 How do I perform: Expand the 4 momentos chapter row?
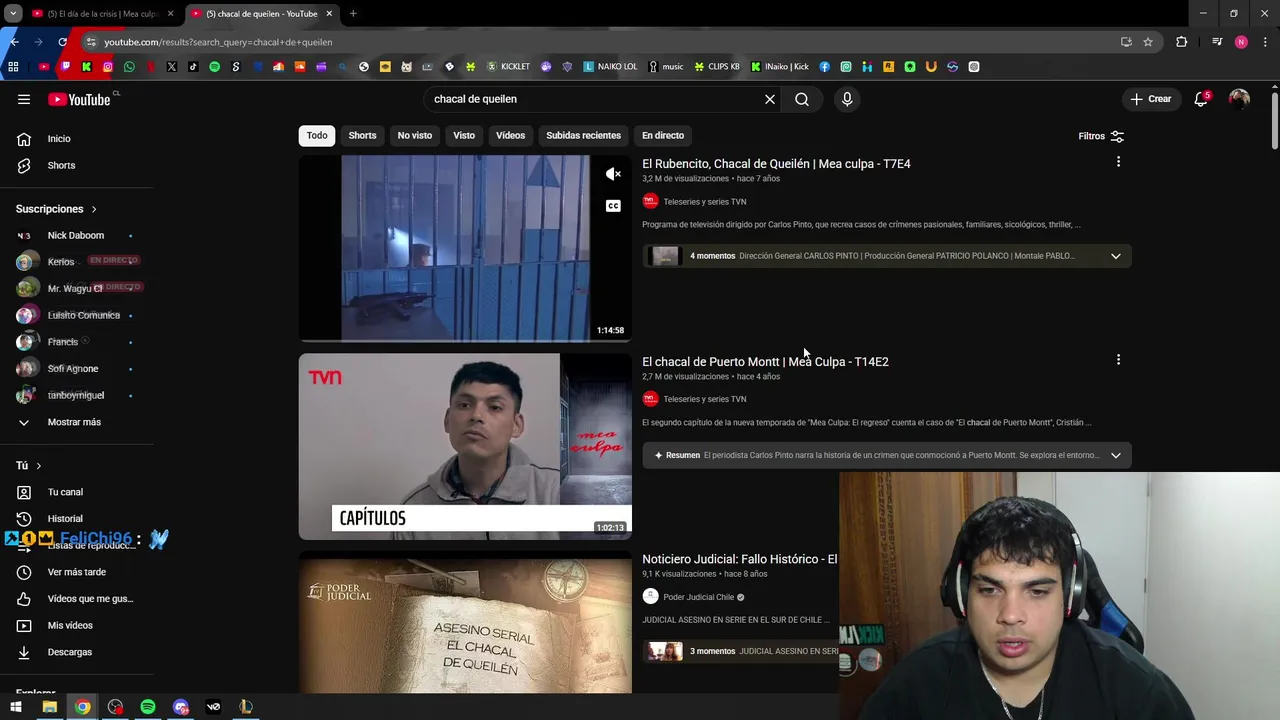[x=887, y=256]
